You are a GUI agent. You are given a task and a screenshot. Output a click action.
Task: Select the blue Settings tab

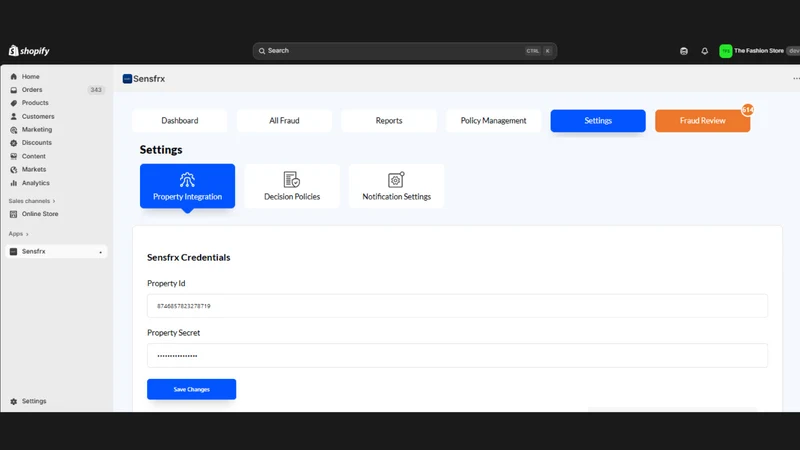598,121
